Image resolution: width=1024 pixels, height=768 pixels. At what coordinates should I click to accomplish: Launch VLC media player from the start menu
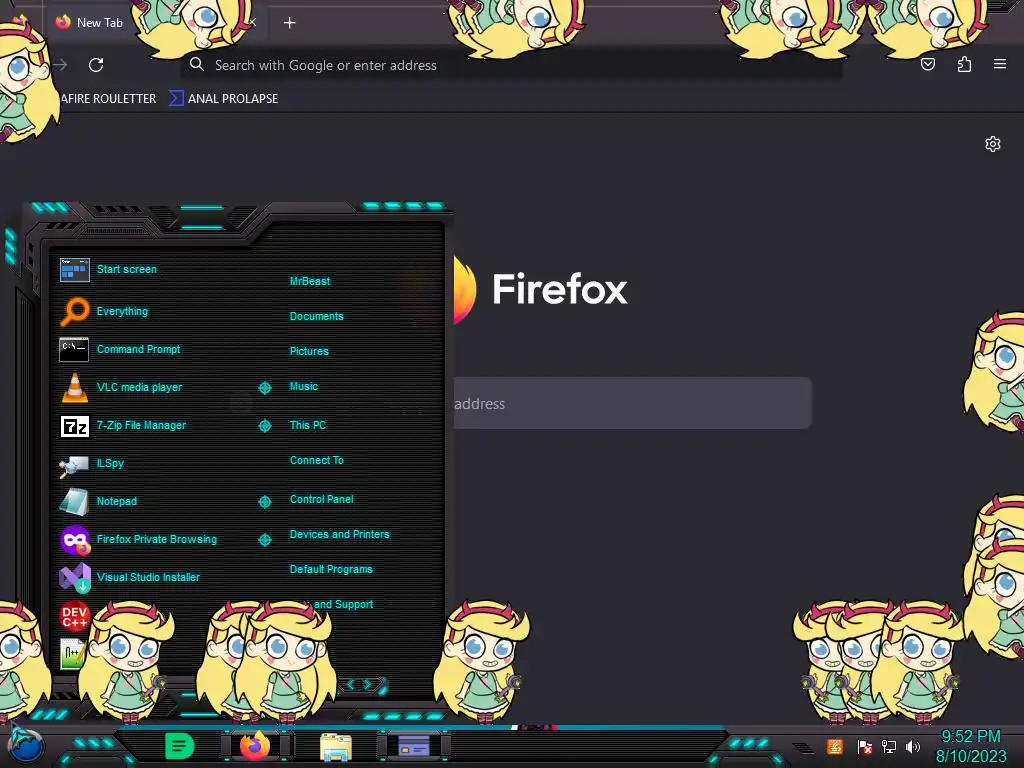point(139,387)
